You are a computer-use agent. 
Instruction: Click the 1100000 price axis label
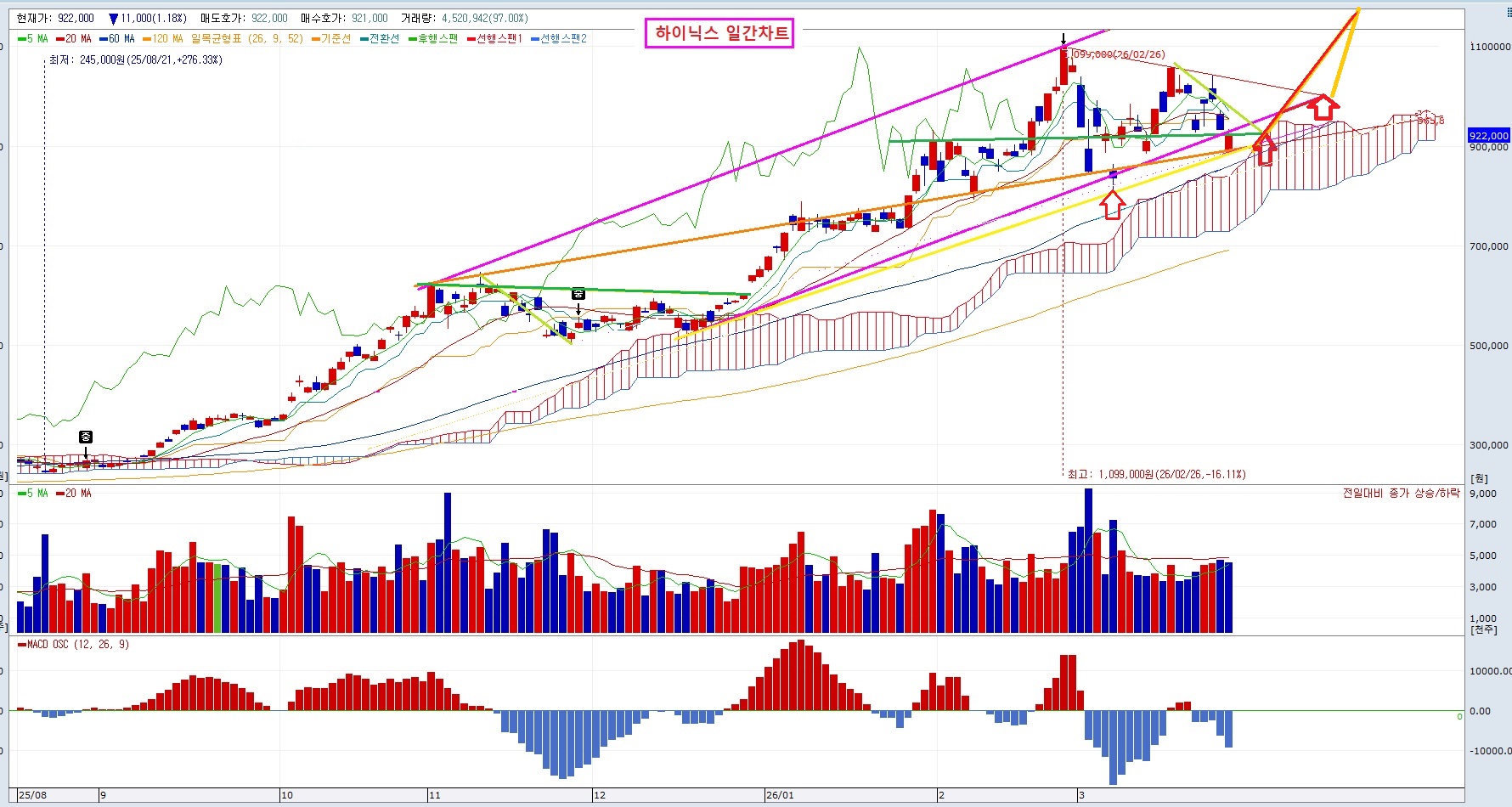pos(1490,47)
